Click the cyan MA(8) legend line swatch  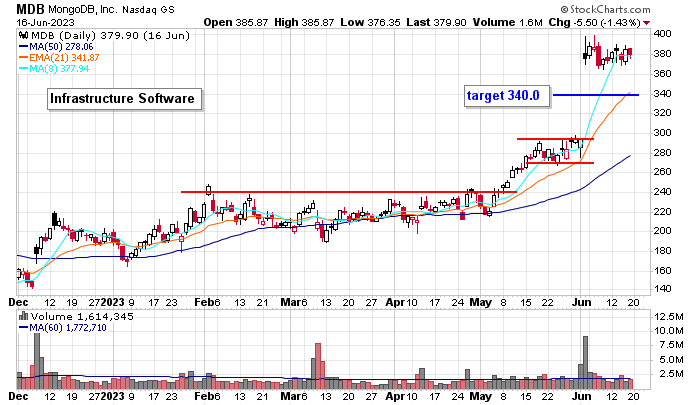24,69
